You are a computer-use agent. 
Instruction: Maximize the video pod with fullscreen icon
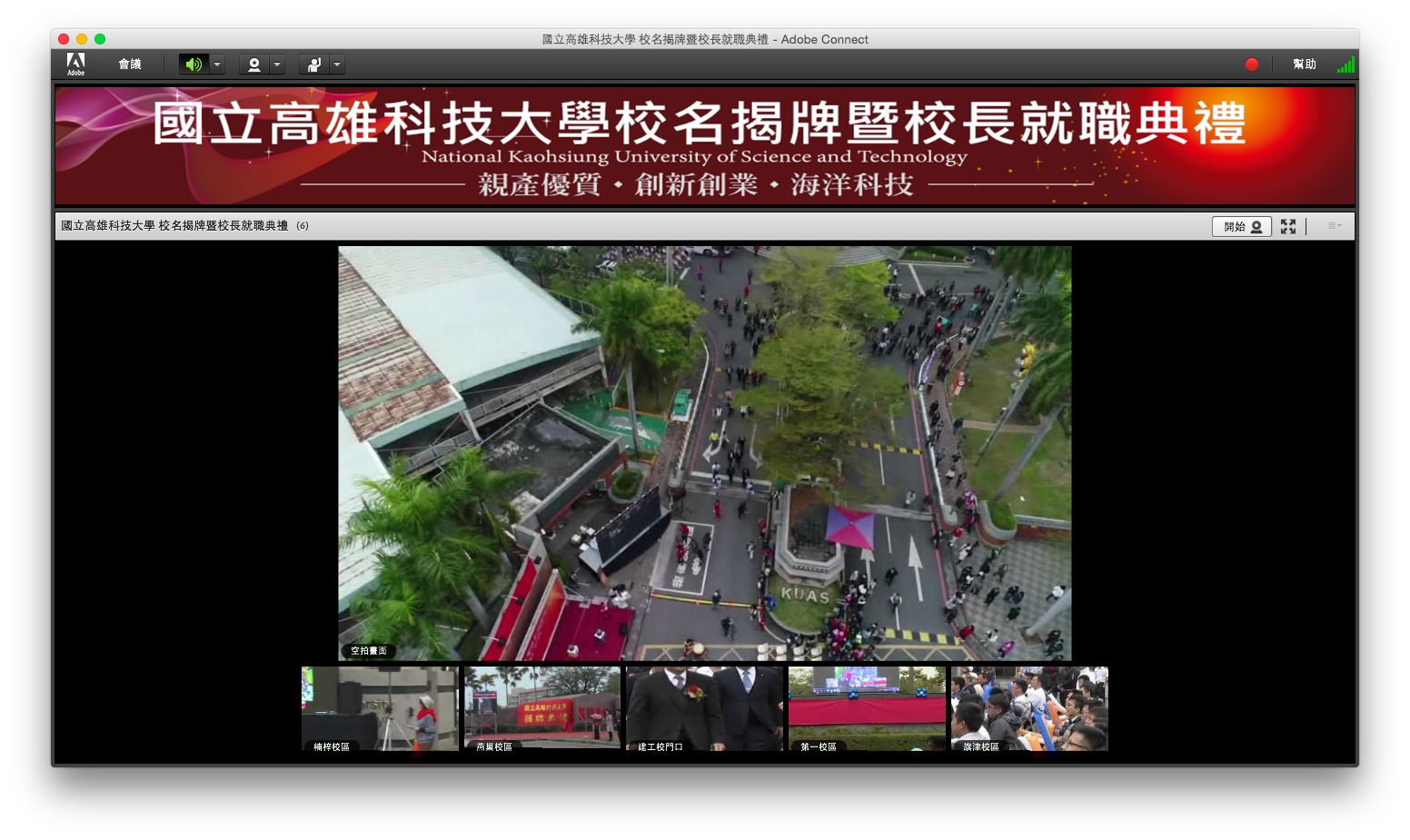pyautogui.click(x=1288, y=226)
